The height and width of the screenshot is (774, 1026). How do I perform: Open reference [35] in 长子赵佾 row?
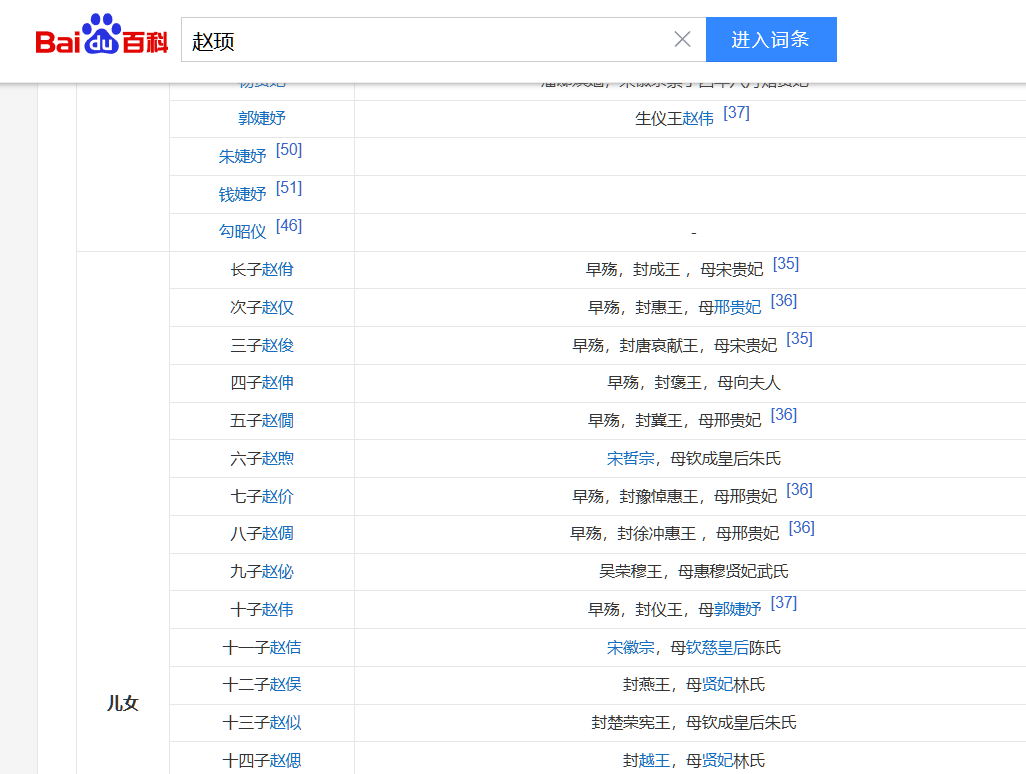(x=786, y=264)
